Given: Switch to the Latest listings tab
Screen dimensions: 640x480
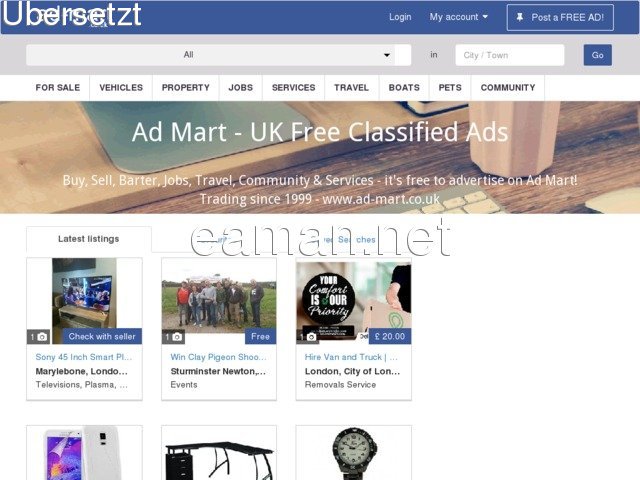Looking at the screenshot, I should [89, 239].
